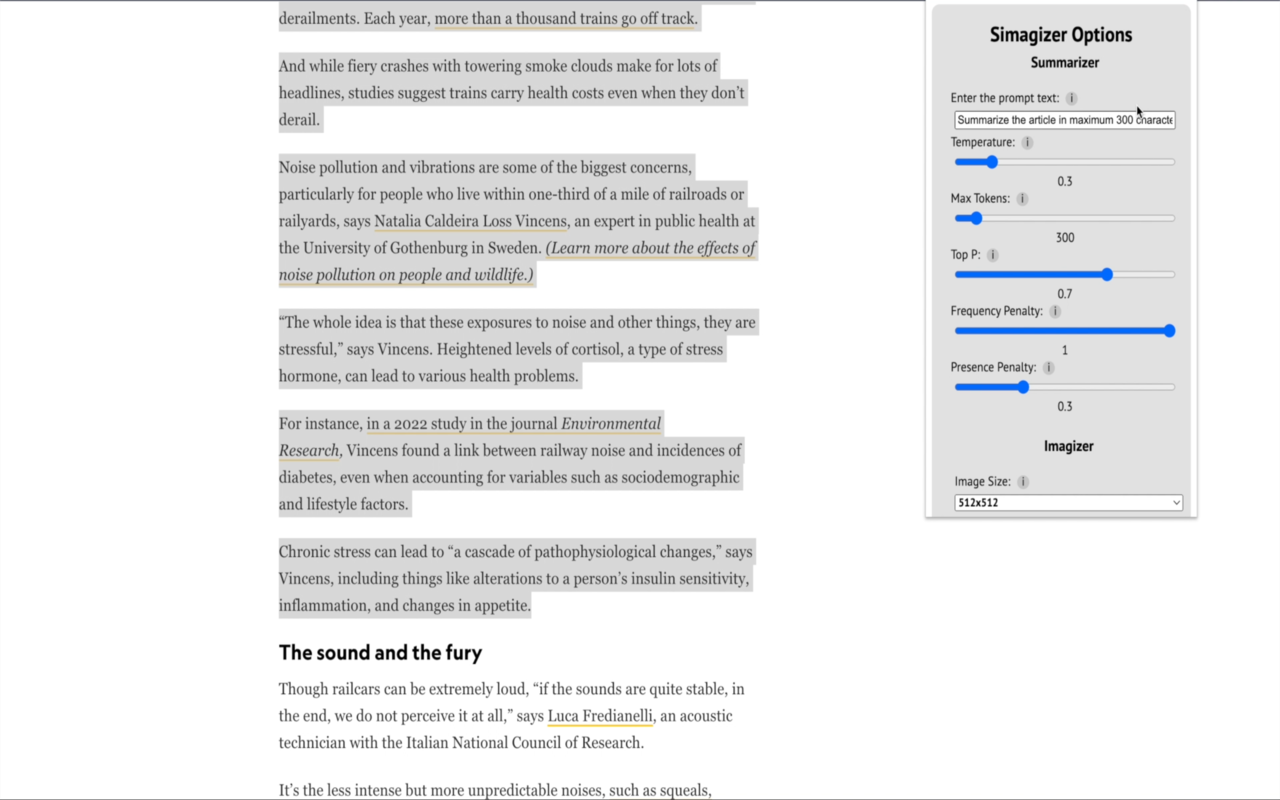This screenshot has width=1280, height=800.
Task: Open 'more than a thousand trains' link
Action: pyautogui.click(x=565, y=19)
